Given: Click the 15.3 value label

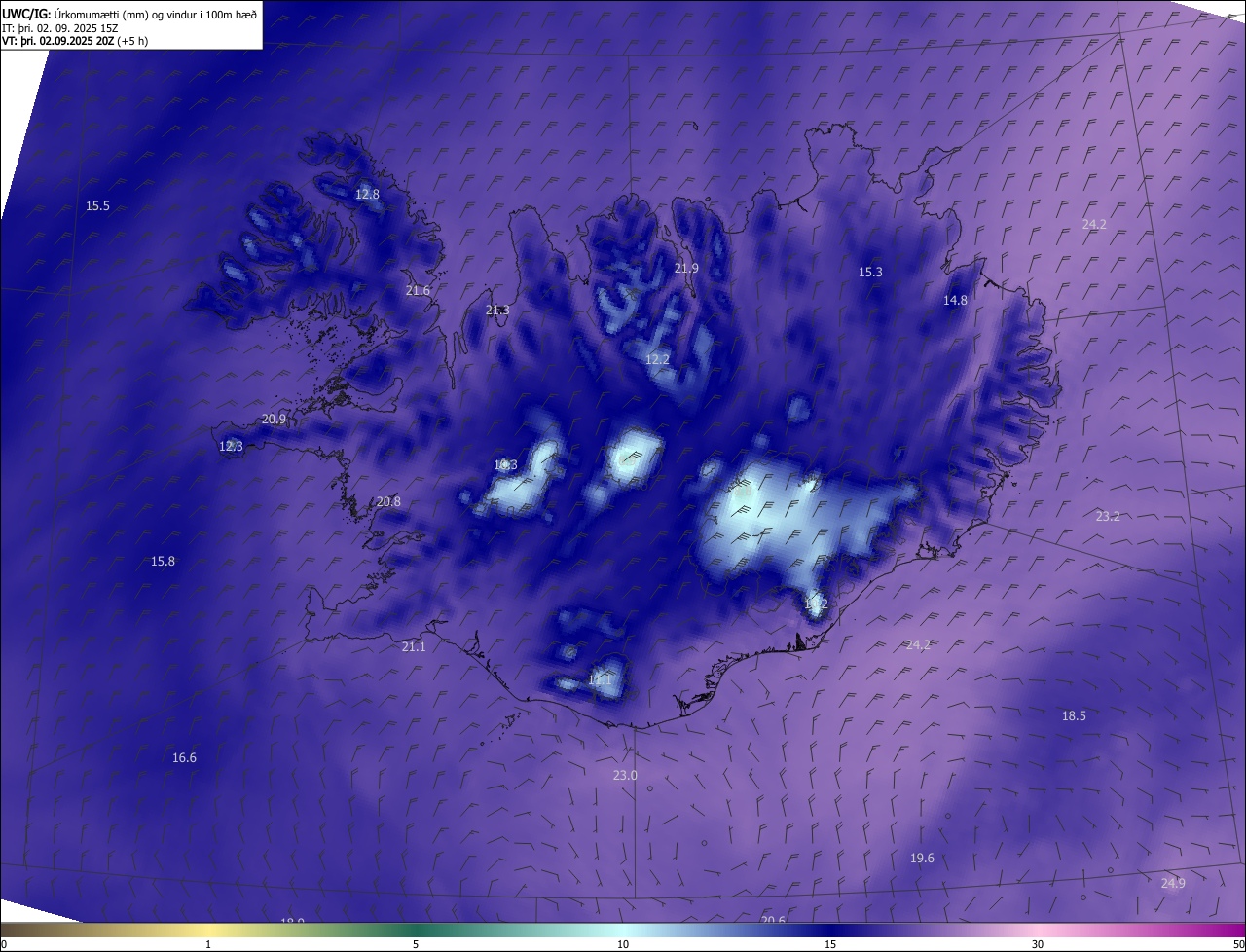Looking at the screenshot, I should point(870,272).
